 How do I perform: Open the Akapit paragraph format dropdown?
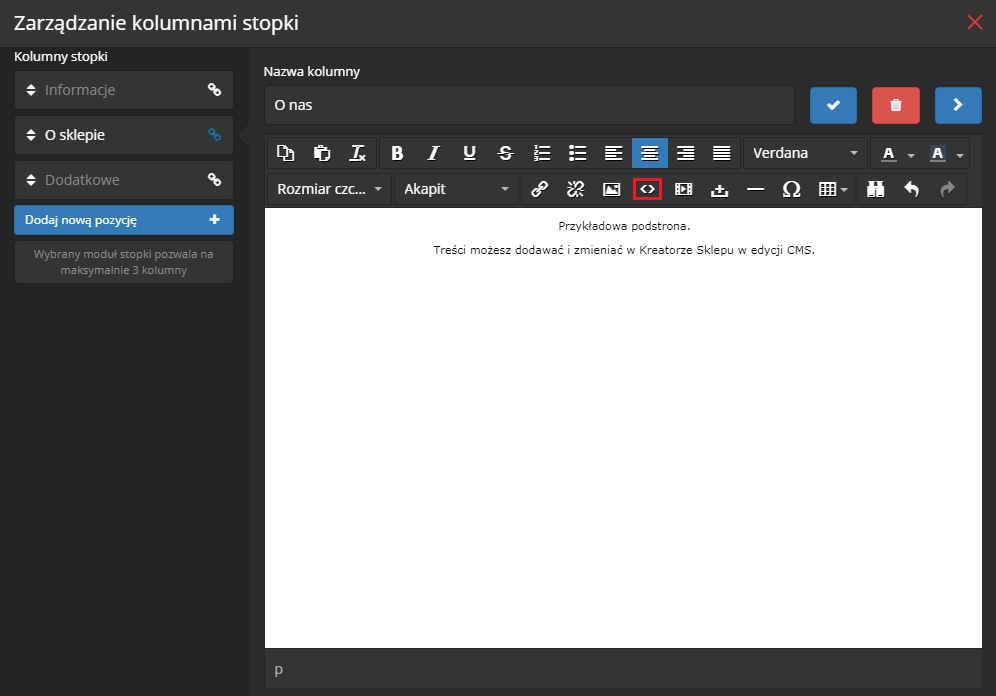click(x=457, y=189)
